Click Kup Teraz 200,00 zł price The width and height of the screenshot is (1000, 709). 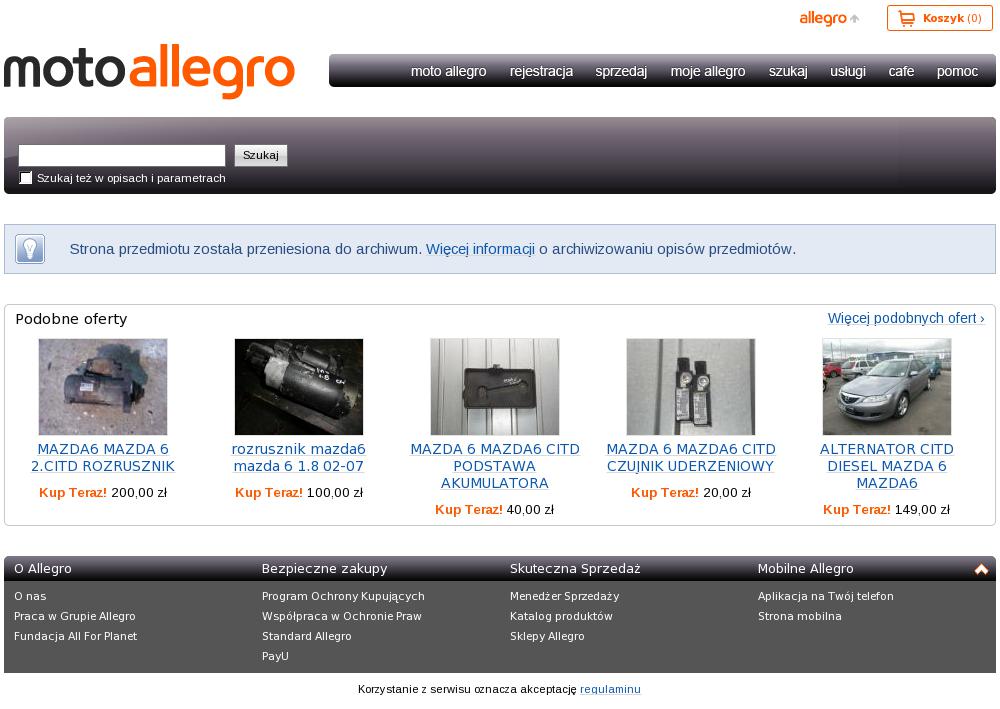point(103,493)
